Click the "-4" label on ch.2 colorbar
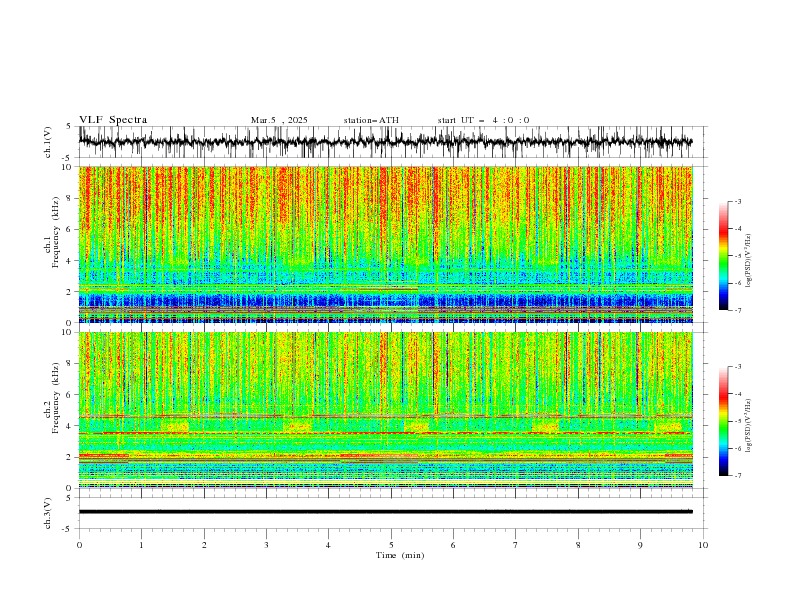This screenshot has width=792, height=612. pyautogui.click(x=738, y=394)
